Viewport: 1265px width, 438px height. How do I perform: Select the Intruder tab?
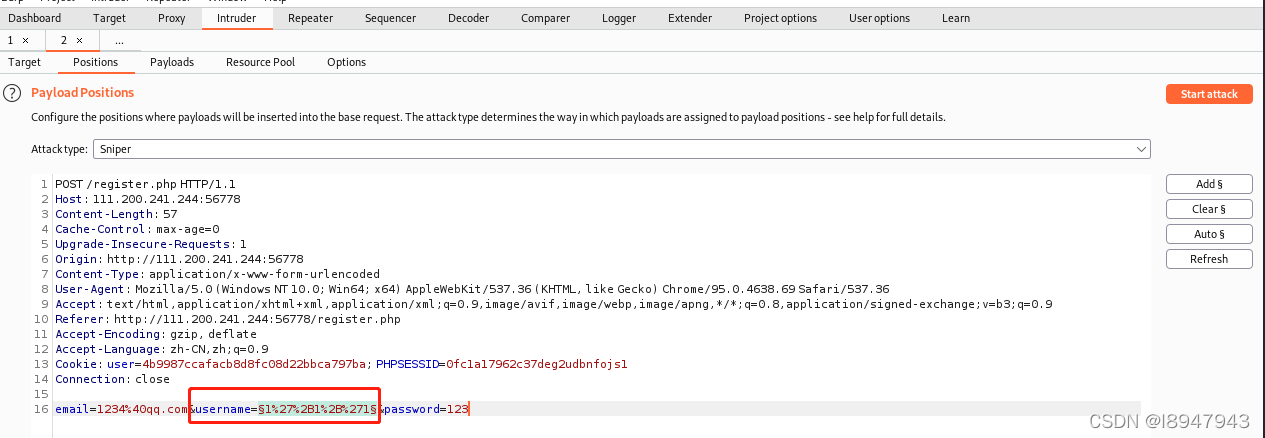pyautogui.click(x=236, y=18)
